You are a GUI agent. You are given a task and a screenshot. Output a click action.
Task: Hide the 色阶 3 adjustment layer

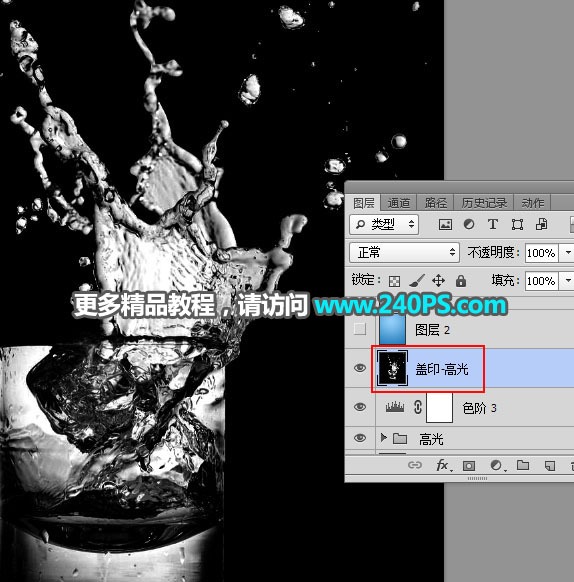360,407
